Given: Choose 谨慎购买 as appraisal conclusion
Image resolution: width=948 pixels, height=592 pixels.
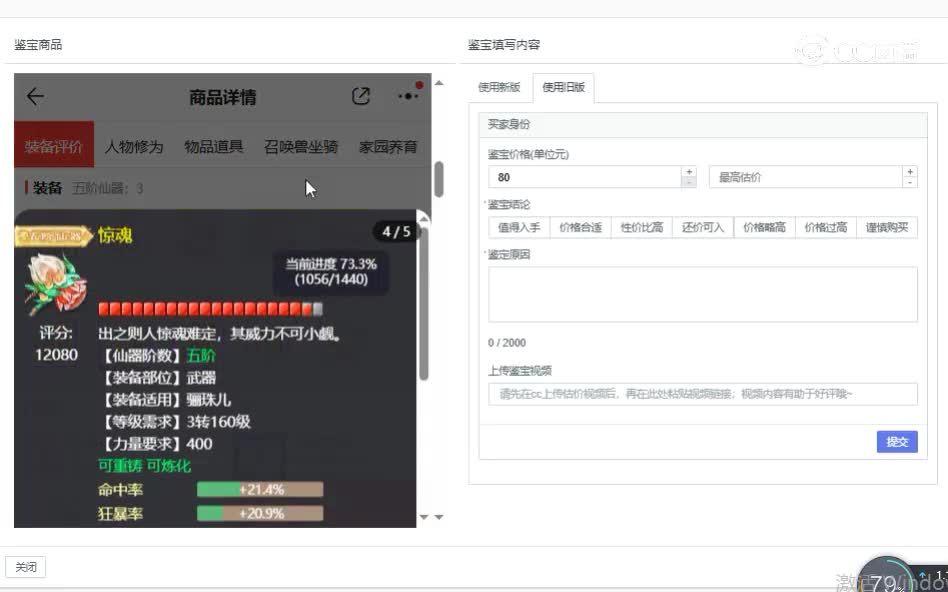Looking at the screenshot, I should point(886,227).
